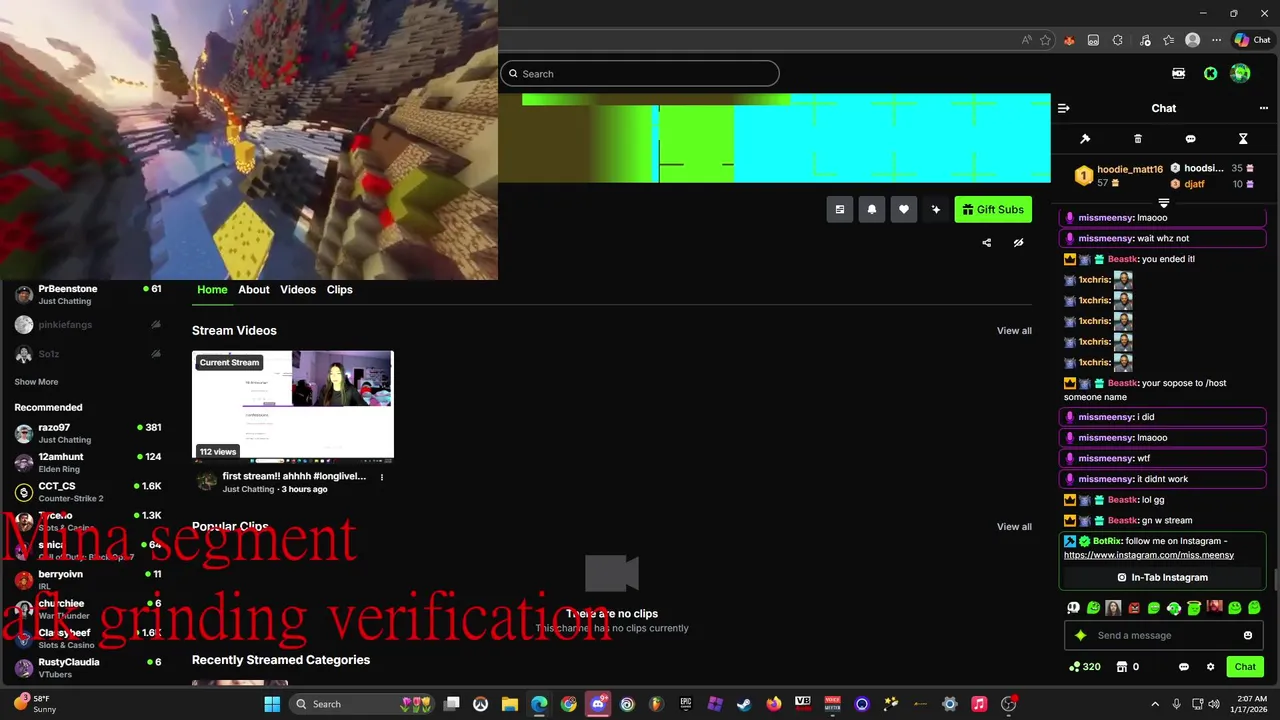Collapse the gift leaderboard with the down arrow
The width and height of the screenshot is (1280, 720).
click(1163, 203)
